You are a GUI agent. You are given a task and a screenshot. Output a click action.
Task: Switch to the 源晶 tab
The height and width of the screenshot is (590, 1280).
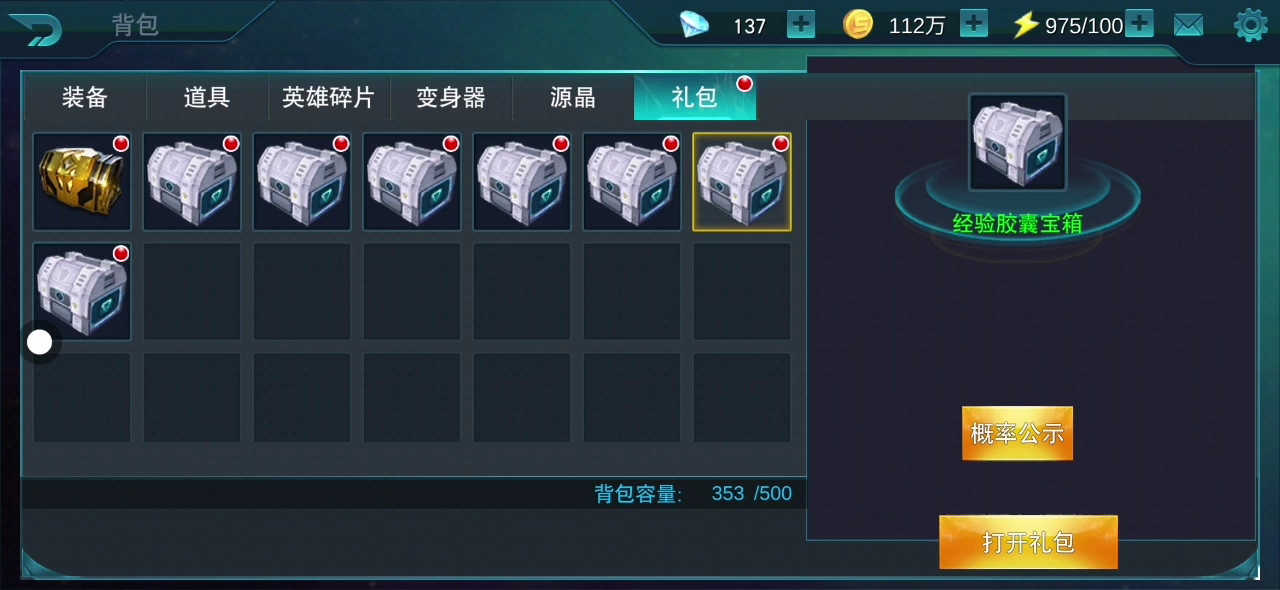point(573,98)
